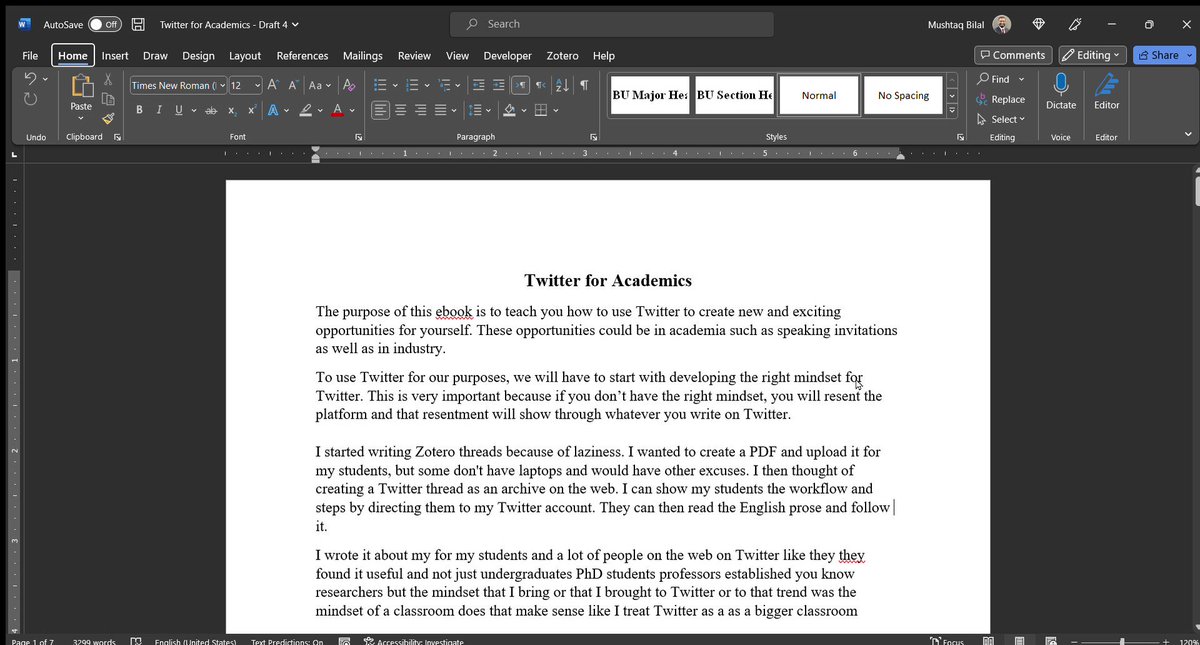The image size is (1200, 645).
Task: Open the Select dropdown in Editing
Action: point(1001,119)
